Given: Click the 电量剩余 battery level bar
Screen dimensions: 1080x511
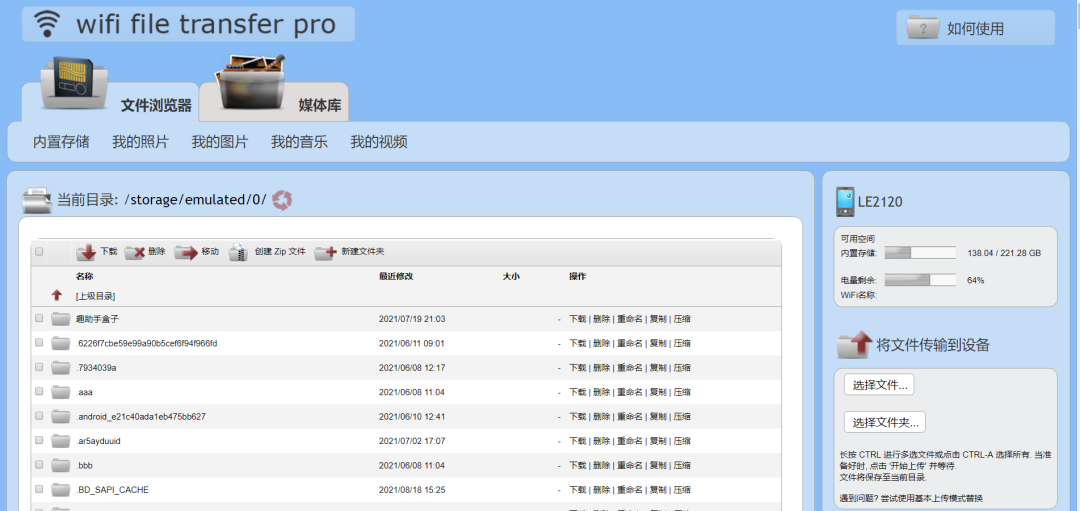Looking at the screenshot, I should click(920, 280).
